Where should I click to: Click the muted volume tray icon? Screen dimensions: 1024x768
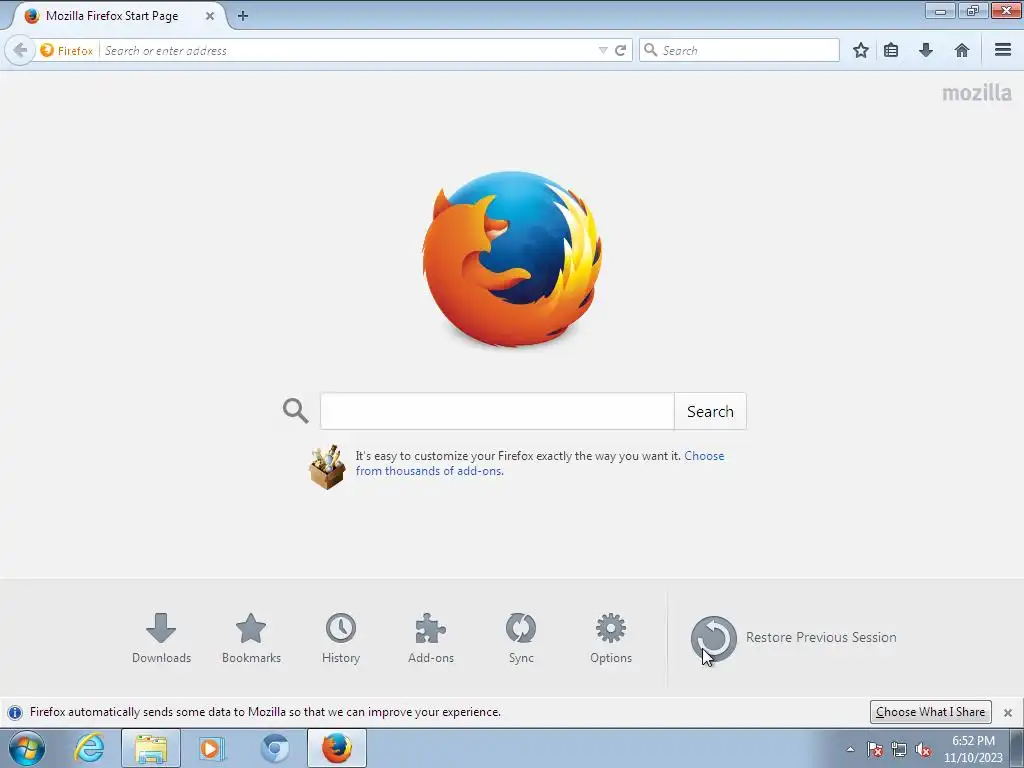pyautogui.click(x=923, y=749)
